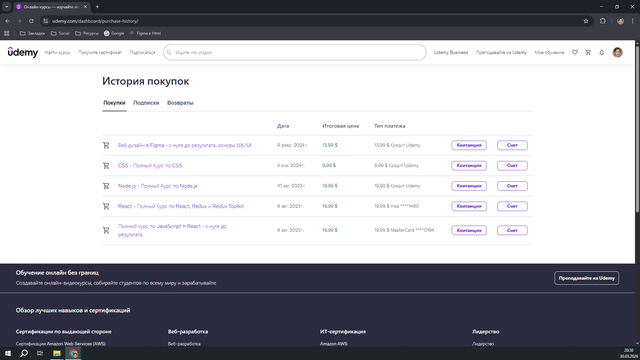Open the Figma web design course link

click(x=184, y=145)
